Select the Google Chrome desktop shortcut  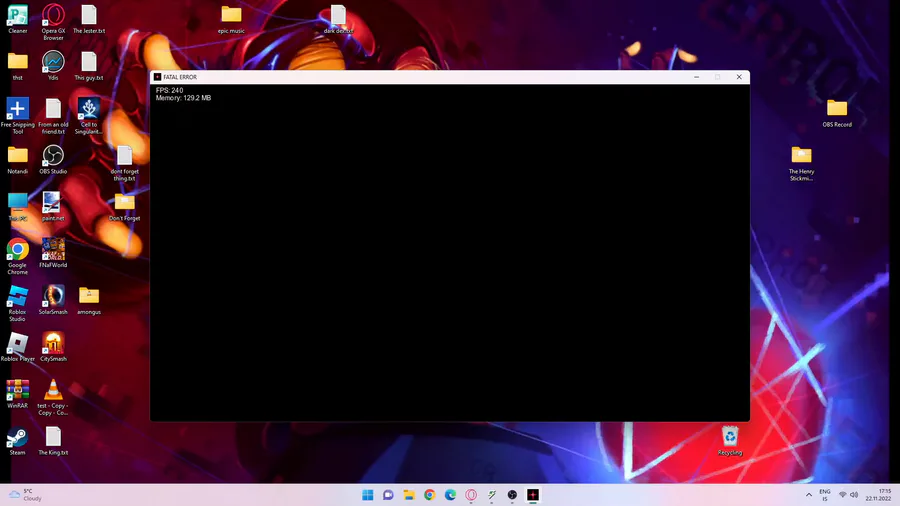click(x=18, y=256)
